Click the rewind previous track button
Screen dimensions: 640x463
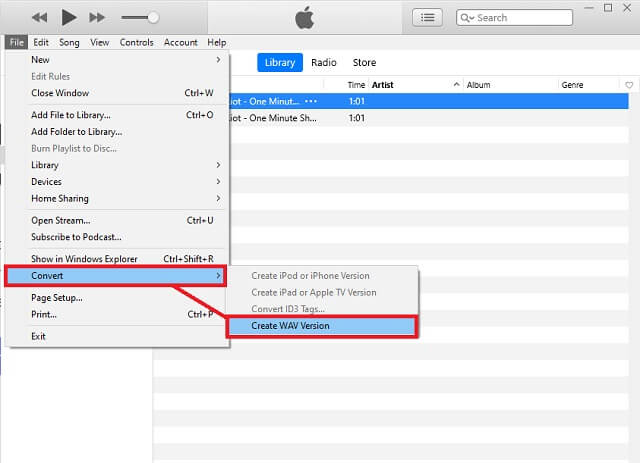(40, 18)
